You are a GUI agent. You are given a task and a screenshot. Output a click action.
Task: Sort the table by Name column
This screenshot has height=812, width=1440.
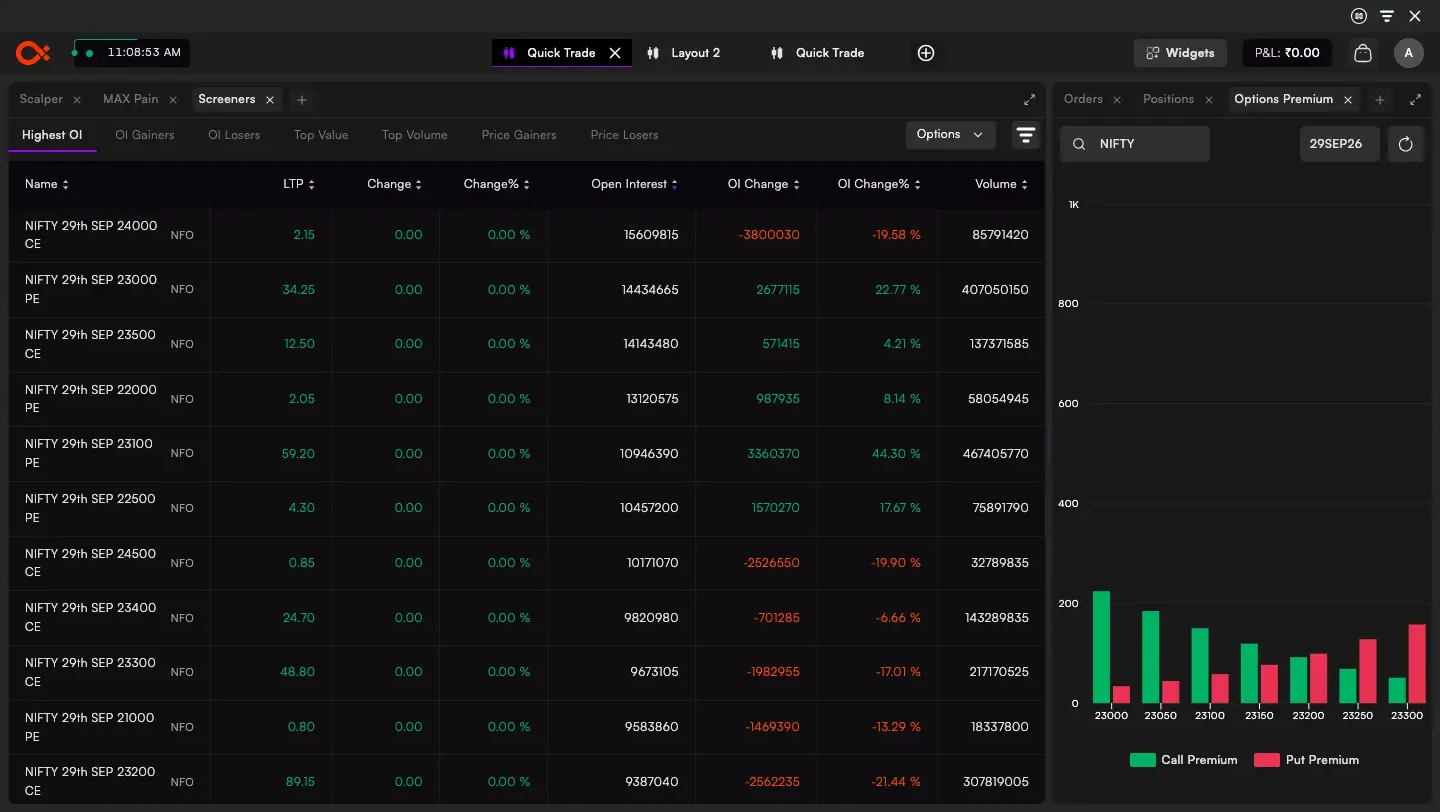(47, 184)
